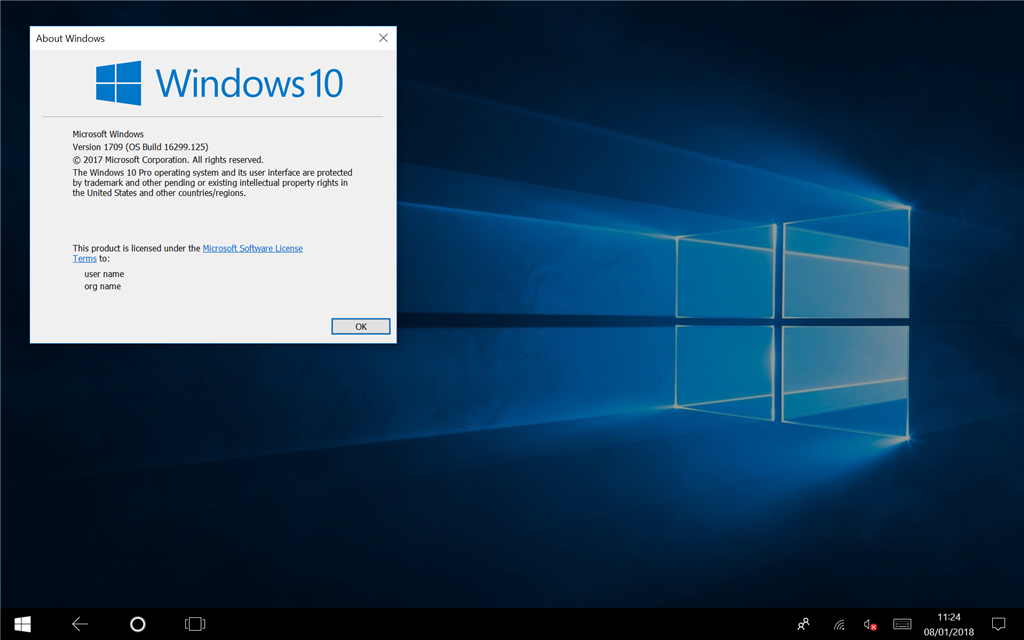
Task: Open Task View in the taskbar
Action: [x=195, y=624]
